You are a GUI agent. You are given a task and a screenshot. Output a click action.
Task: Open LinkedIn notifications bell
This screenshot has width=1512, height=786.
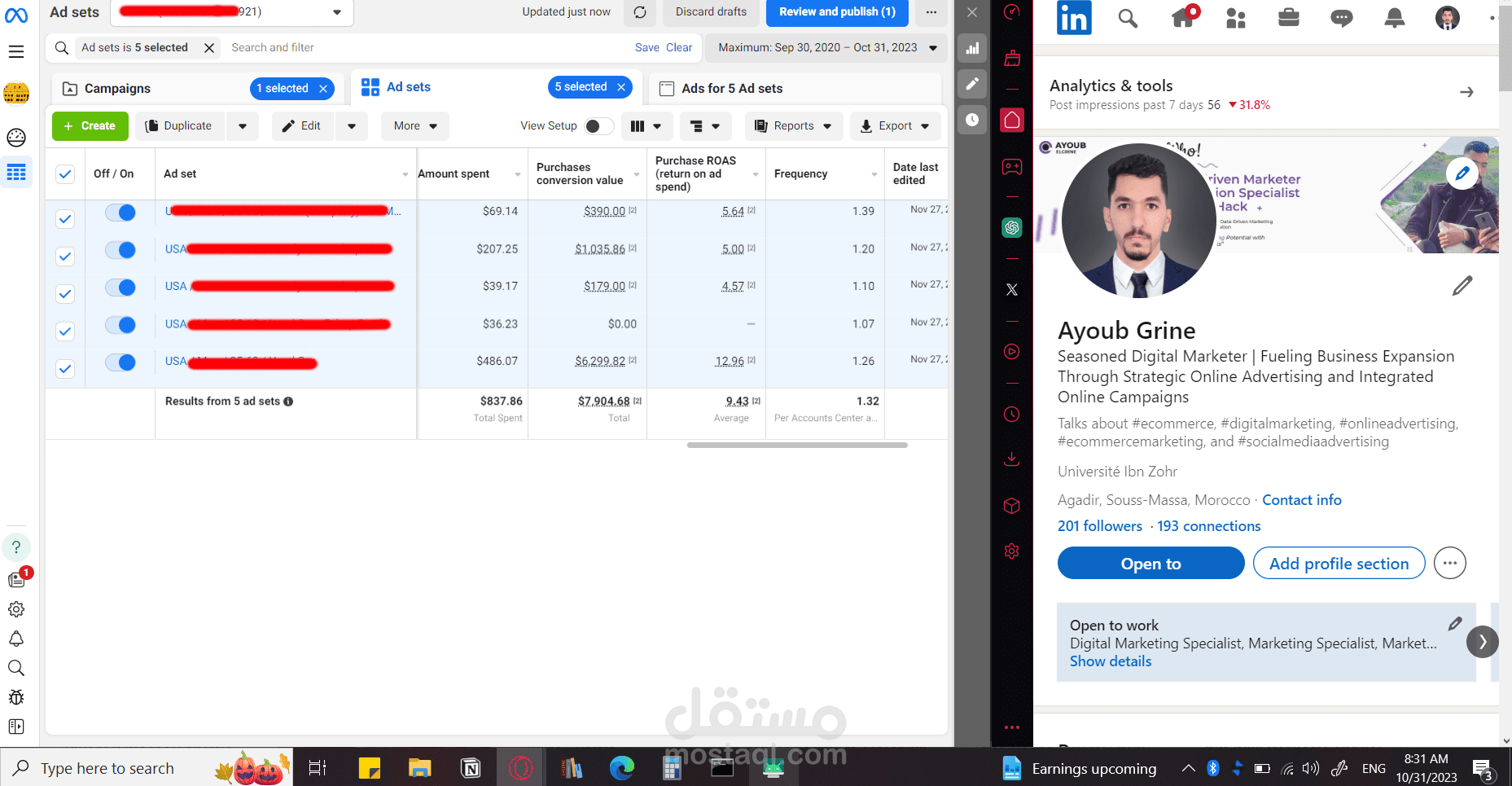tap(1395, 18)
